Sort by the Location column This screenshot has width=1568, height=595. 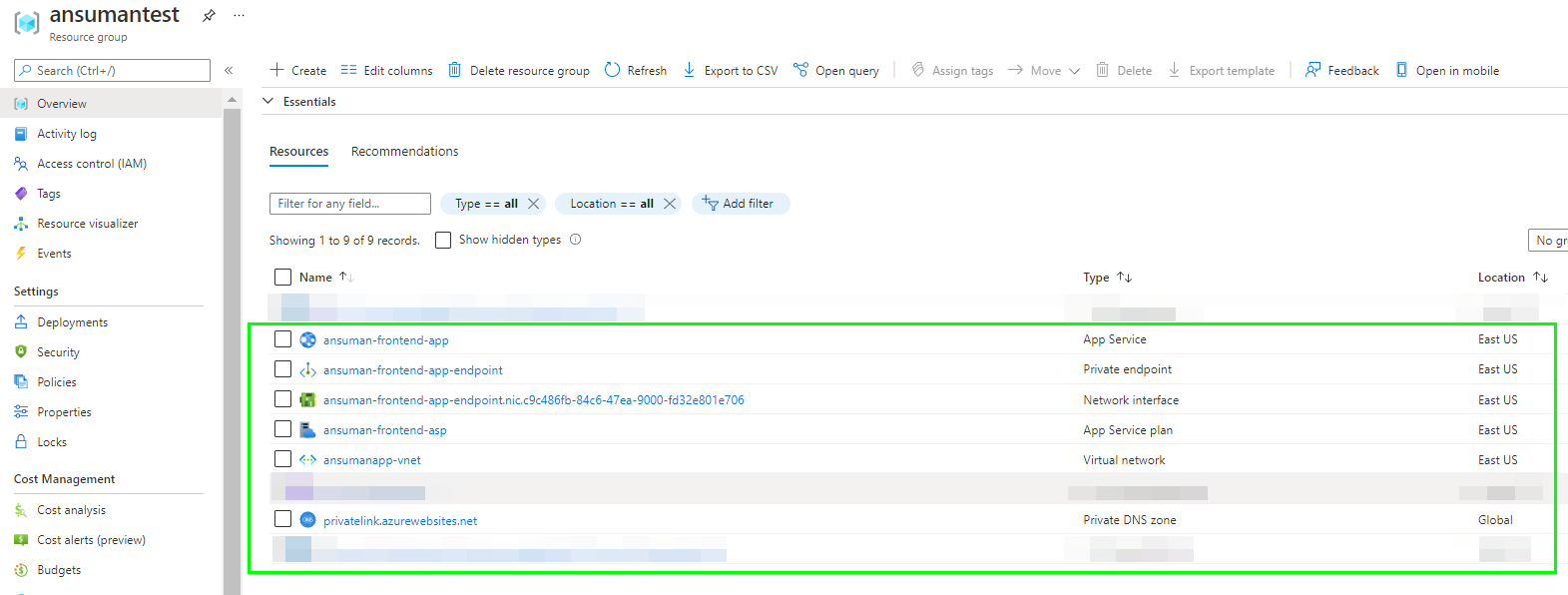pyautogui.click(x=1512, y=278)
